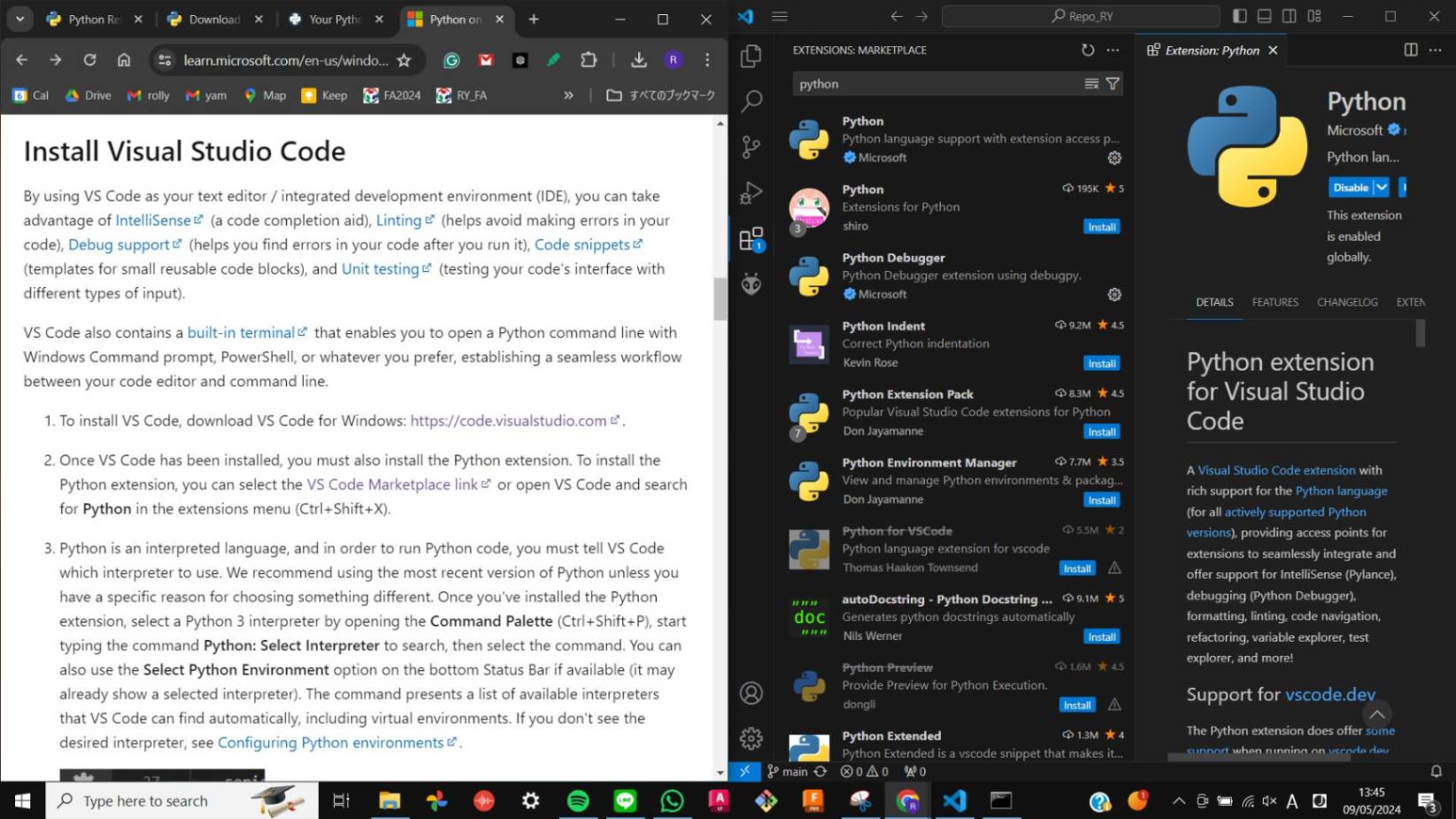Image resolution: width=1456 pixels, height=819 pixels.
Task: Switch to the 'Your Pyth' Chrome tab
Action: [x=335, y=19]
